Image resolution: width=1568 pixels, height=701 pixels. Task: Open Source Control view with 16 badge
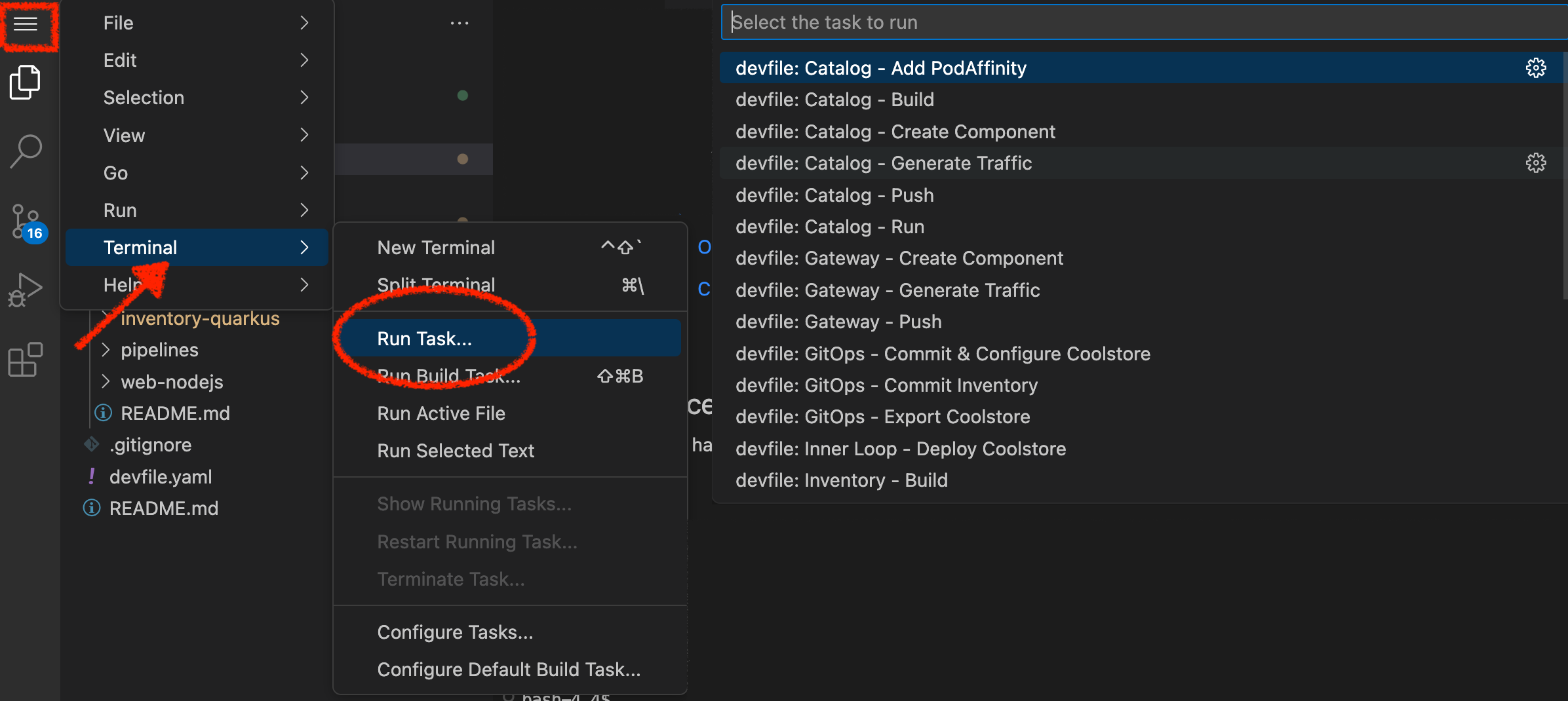[x=27, y=221]
